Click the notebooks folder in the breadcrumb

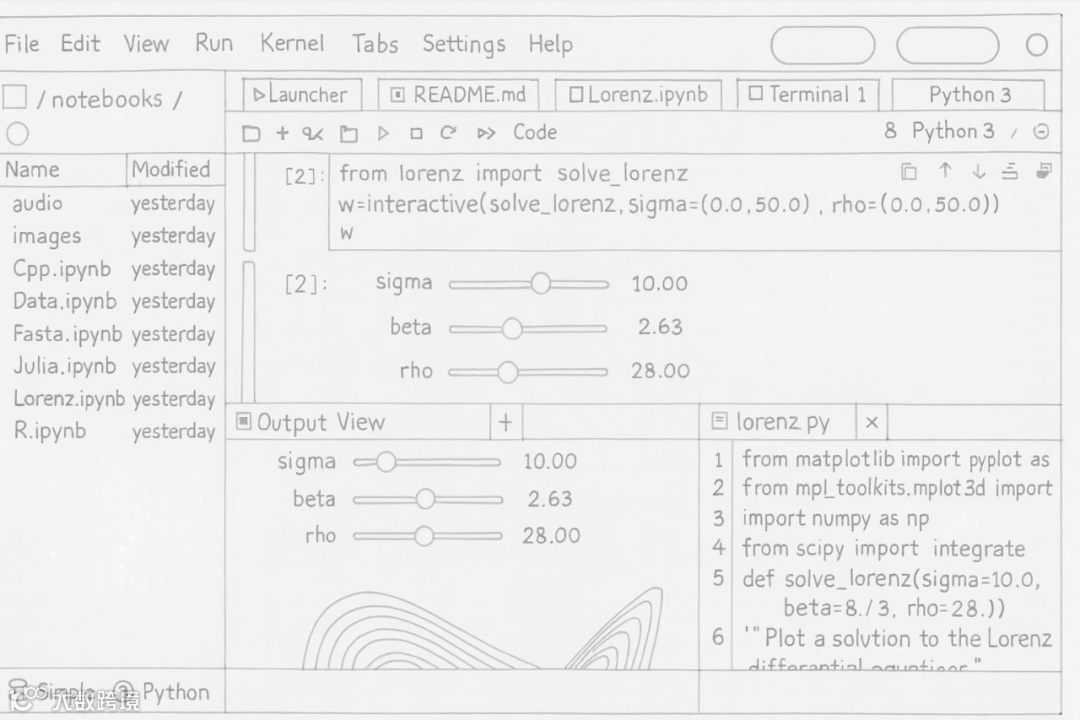coord(107,100)
